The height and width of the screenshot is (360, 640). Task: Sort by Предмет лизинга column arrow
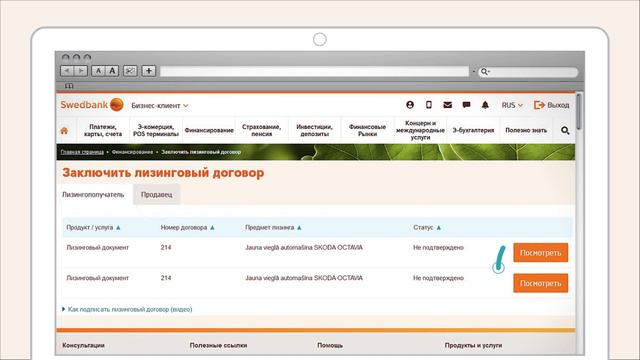point(299,228)
